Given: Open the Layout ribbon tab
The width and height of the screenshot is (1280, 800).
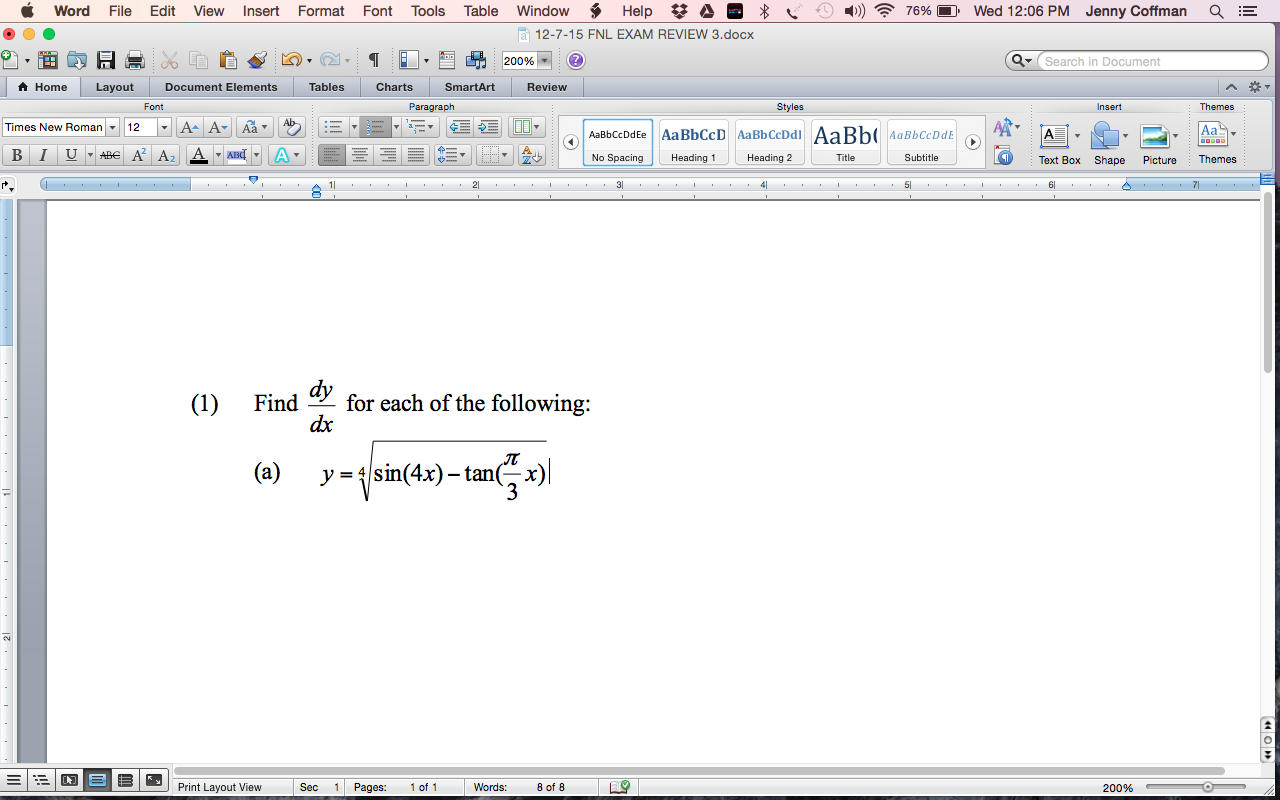Looking at the screenshot, I should tap(115, 87).
